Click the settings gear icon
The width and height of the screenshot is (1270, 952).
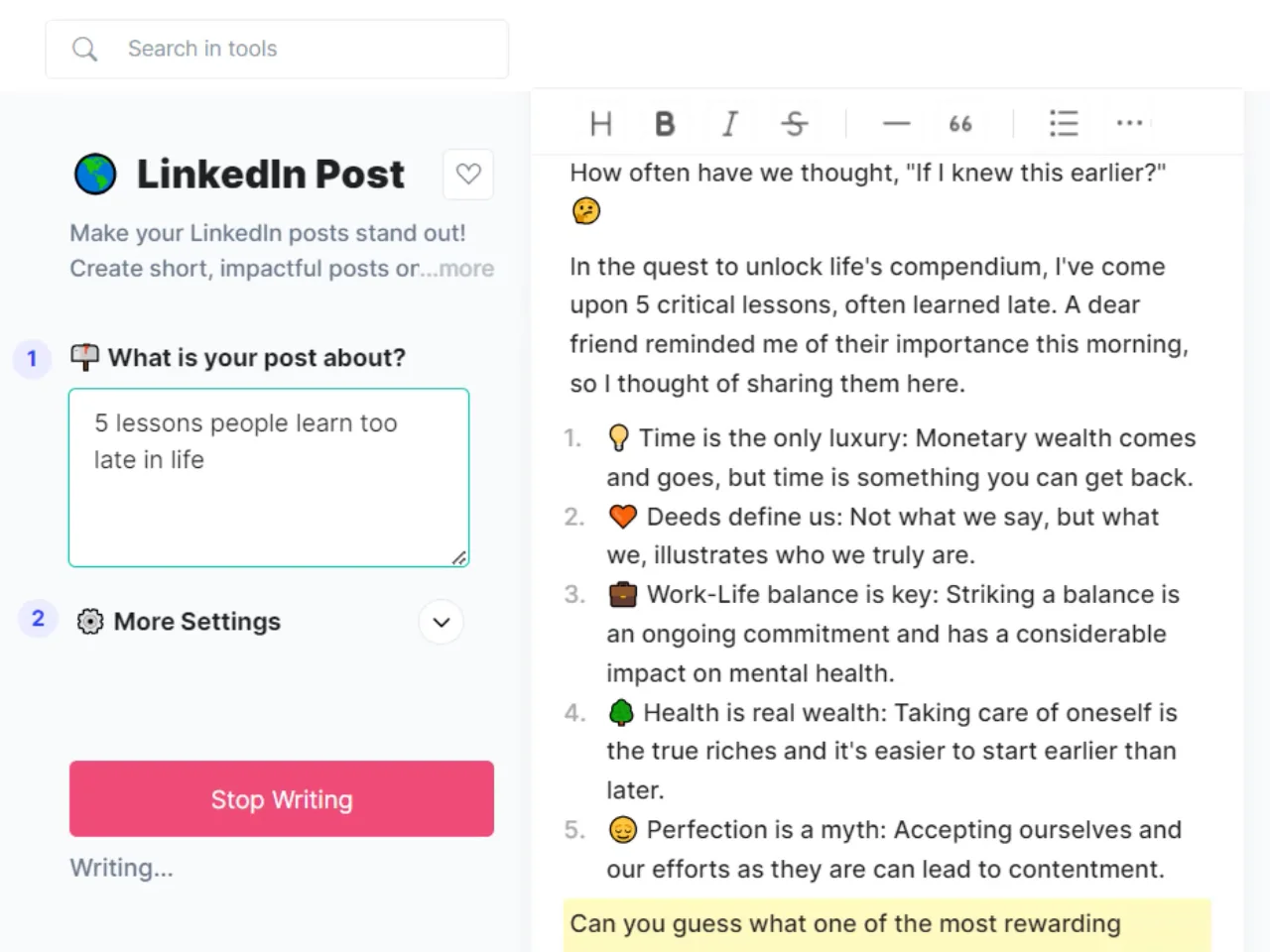pos(90,622)
